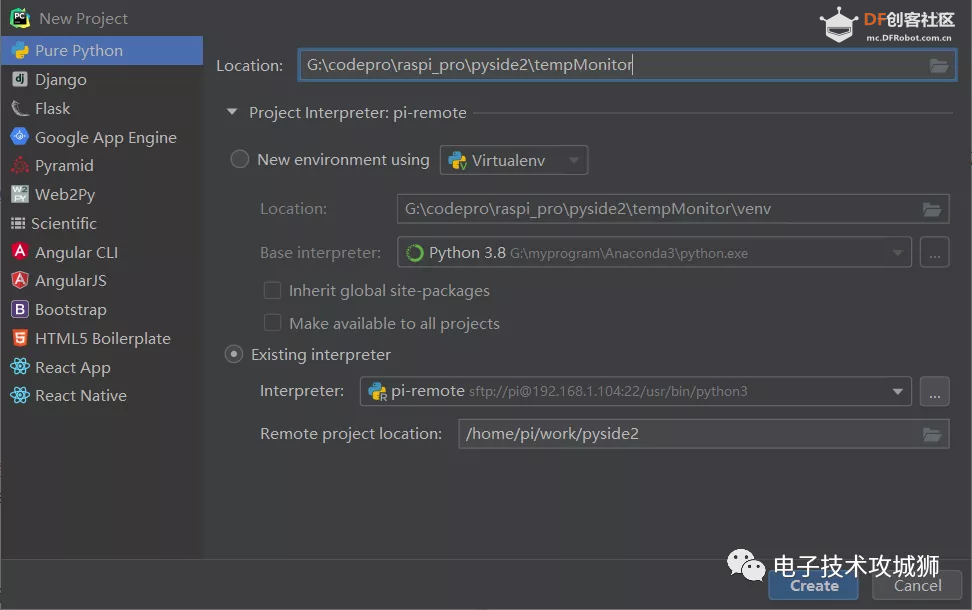Viewport: 972px width, 610px height.
Task: Enable Make available to all projects
Action: (x=272, y=323)
